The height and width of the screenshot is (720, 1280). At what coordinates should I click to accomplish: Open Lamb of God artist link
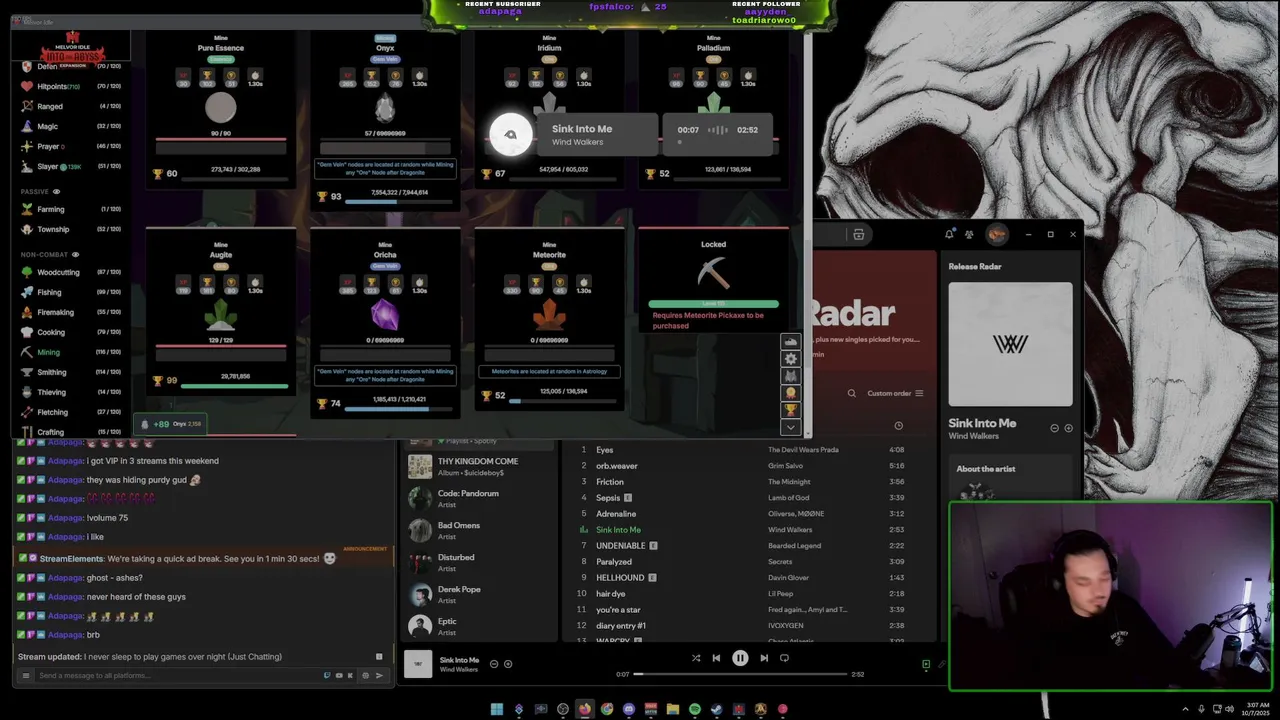788,498
